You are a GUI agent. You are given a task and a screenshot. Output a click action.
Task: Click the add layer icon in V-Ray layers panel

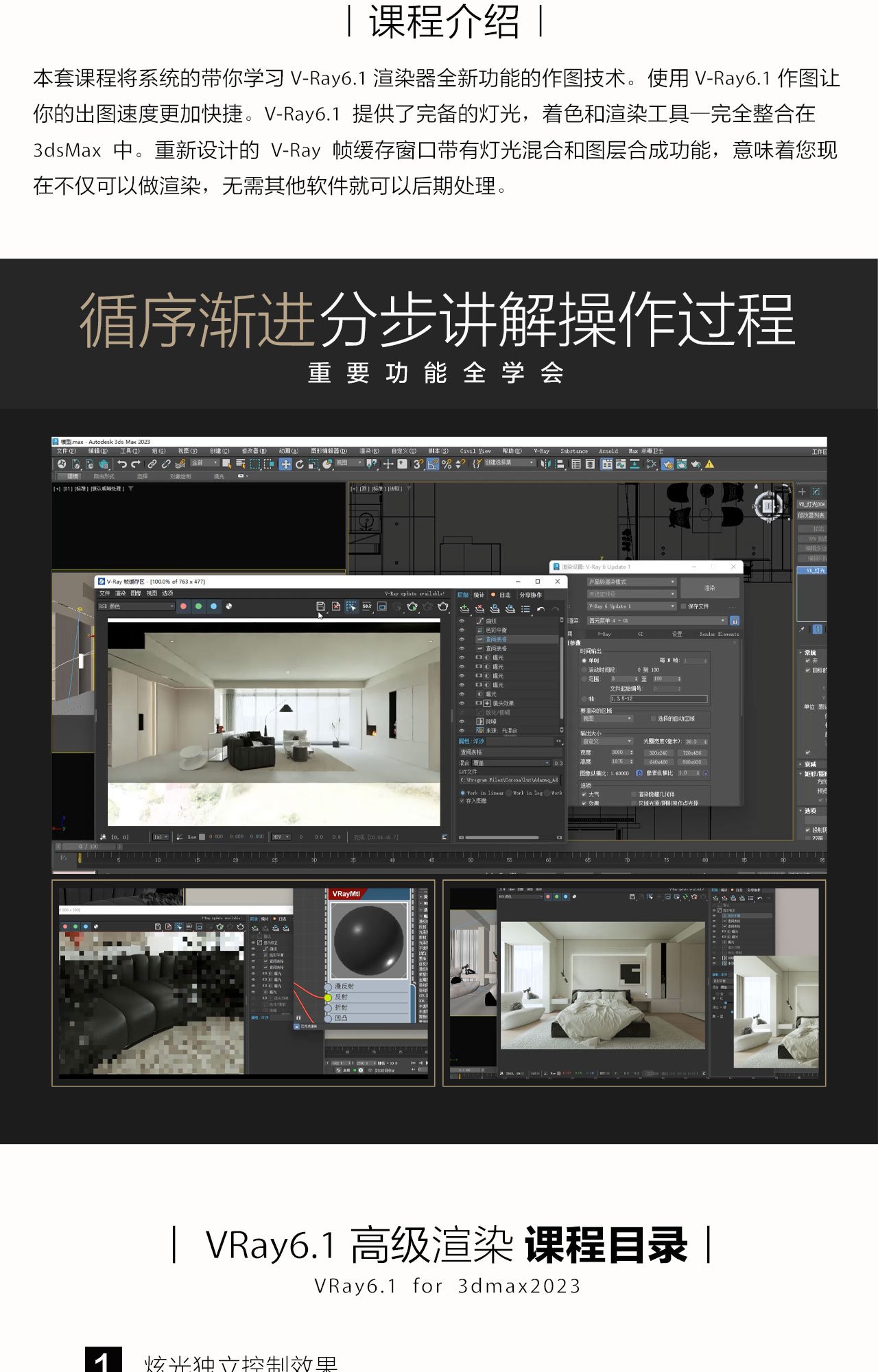(x=464, y=608)
